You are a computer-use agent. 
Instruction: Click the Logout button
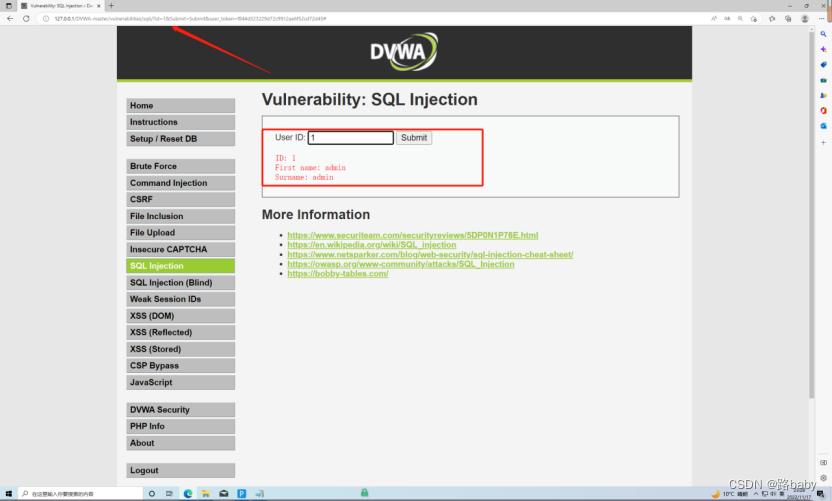tap(180, 470)
